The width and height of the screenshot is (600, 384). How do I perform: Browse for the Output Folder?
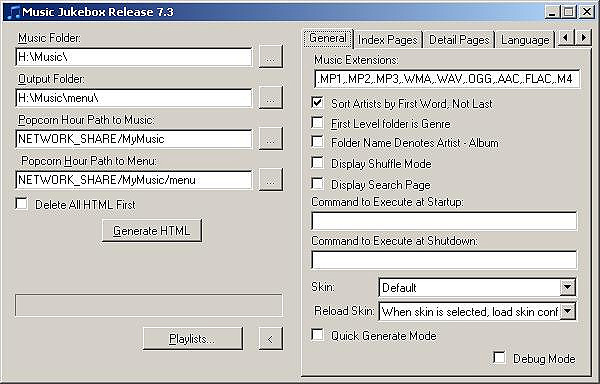271,98
